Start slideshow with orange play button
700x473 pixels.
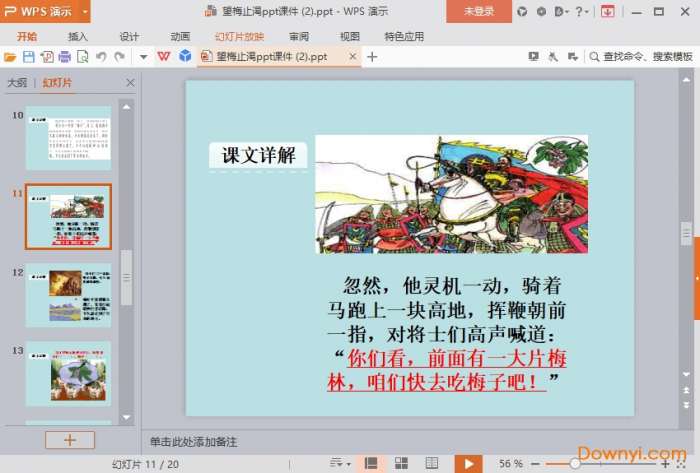(468, 464)
